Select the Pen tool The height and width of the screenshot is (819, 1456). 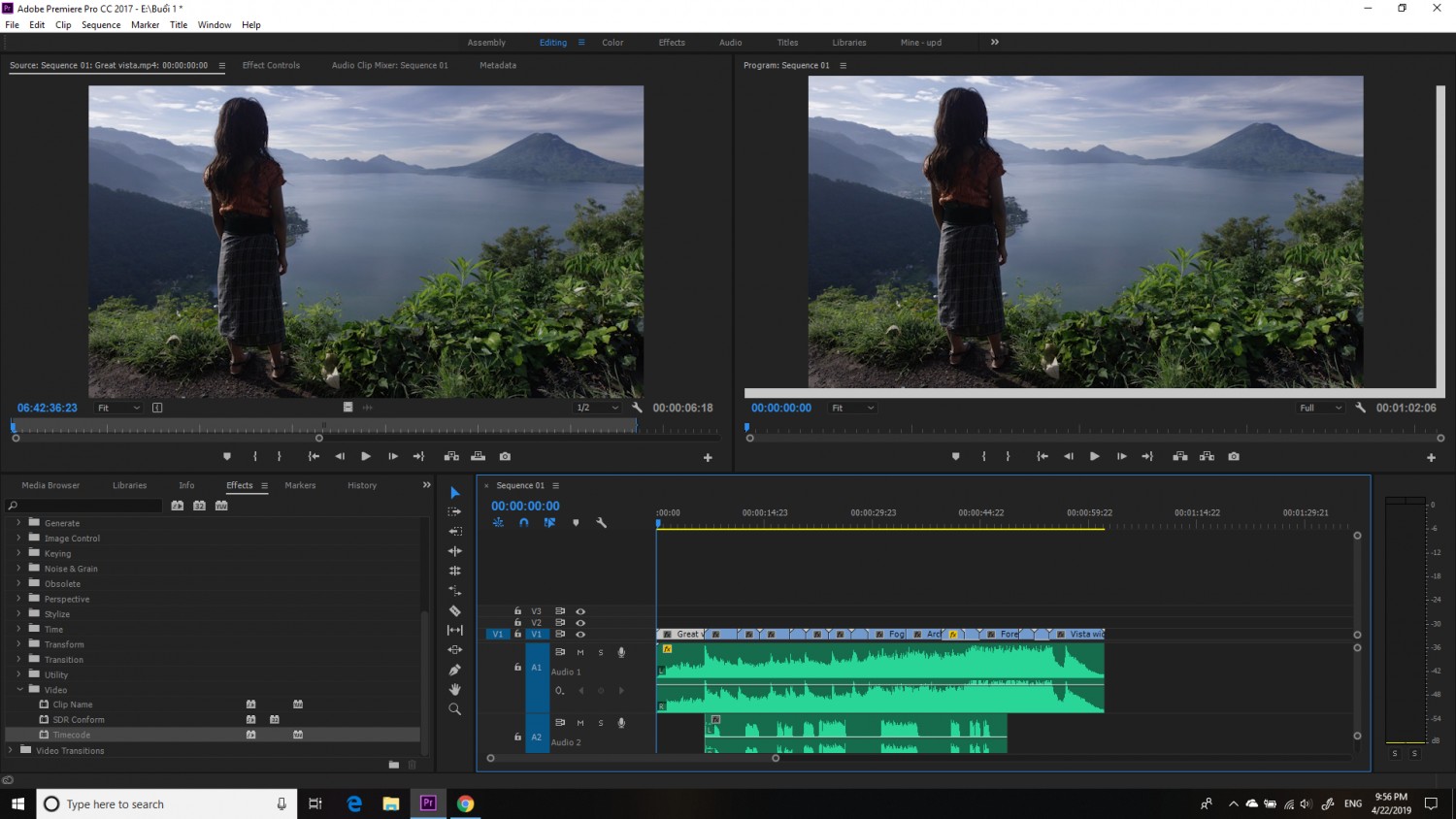(x=454, y=670)
